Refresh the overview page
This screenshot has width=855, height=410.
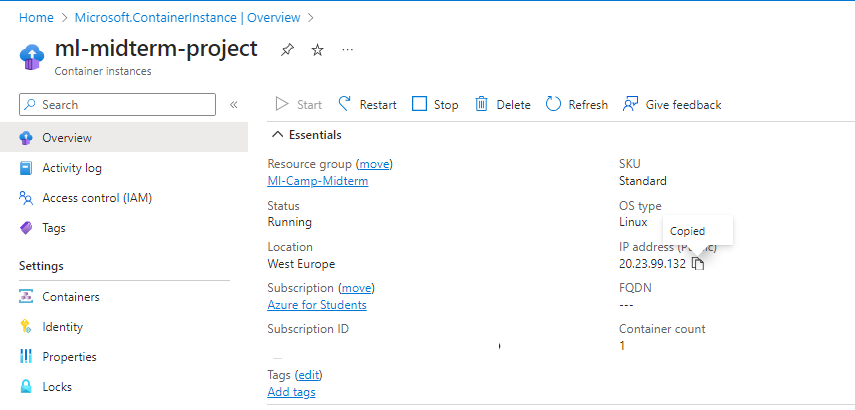(x=577, y=105)
